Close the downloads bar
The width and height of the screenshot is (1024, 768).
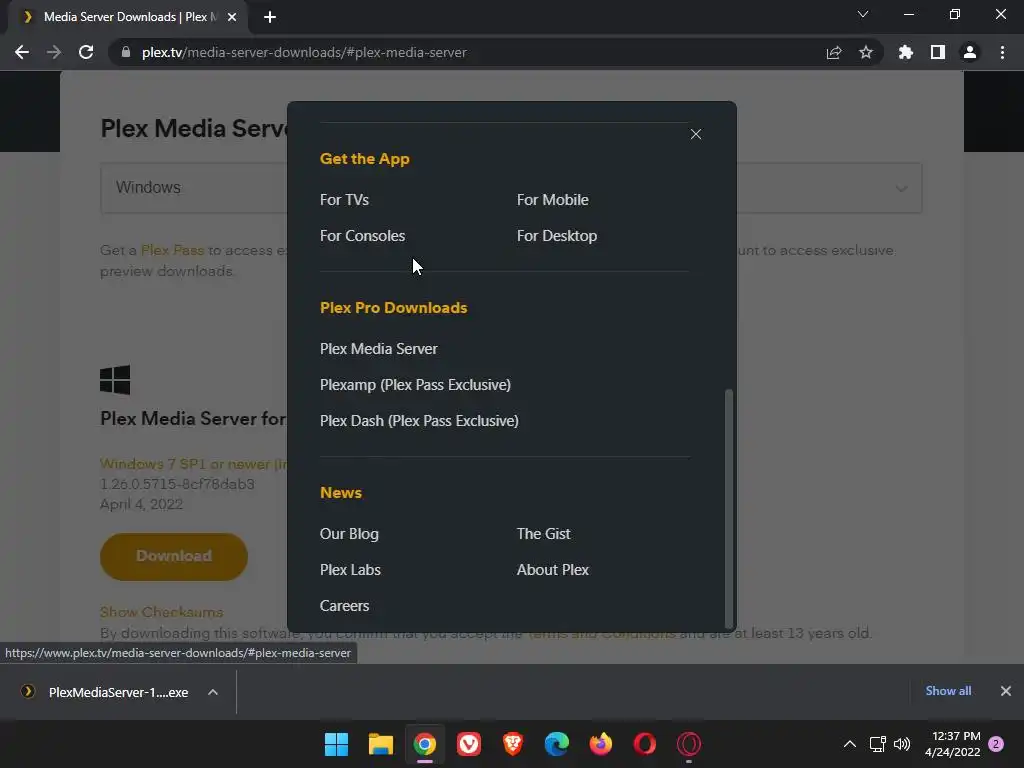1006,691
